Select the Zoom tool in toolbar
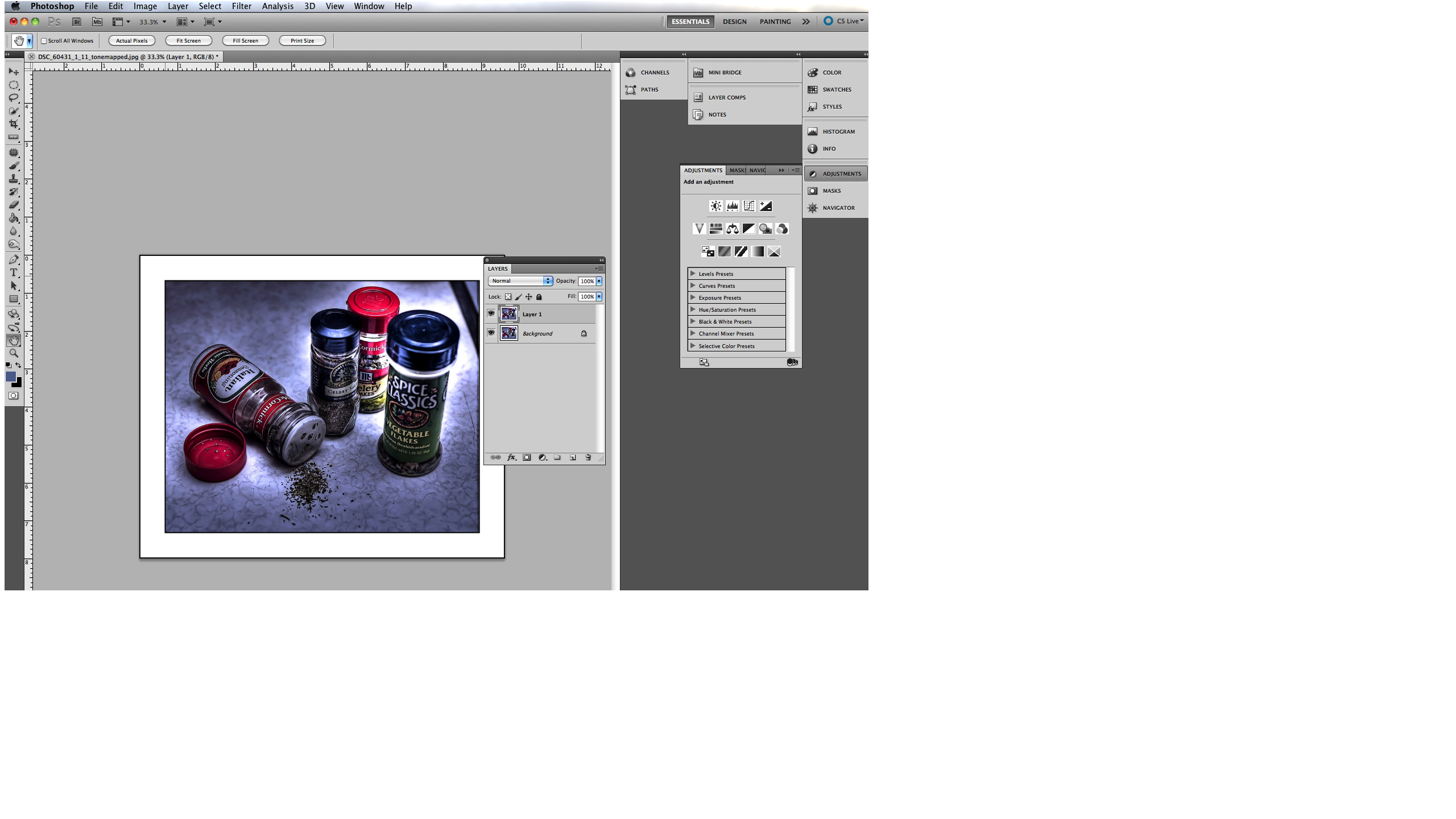 click(14, 353)
